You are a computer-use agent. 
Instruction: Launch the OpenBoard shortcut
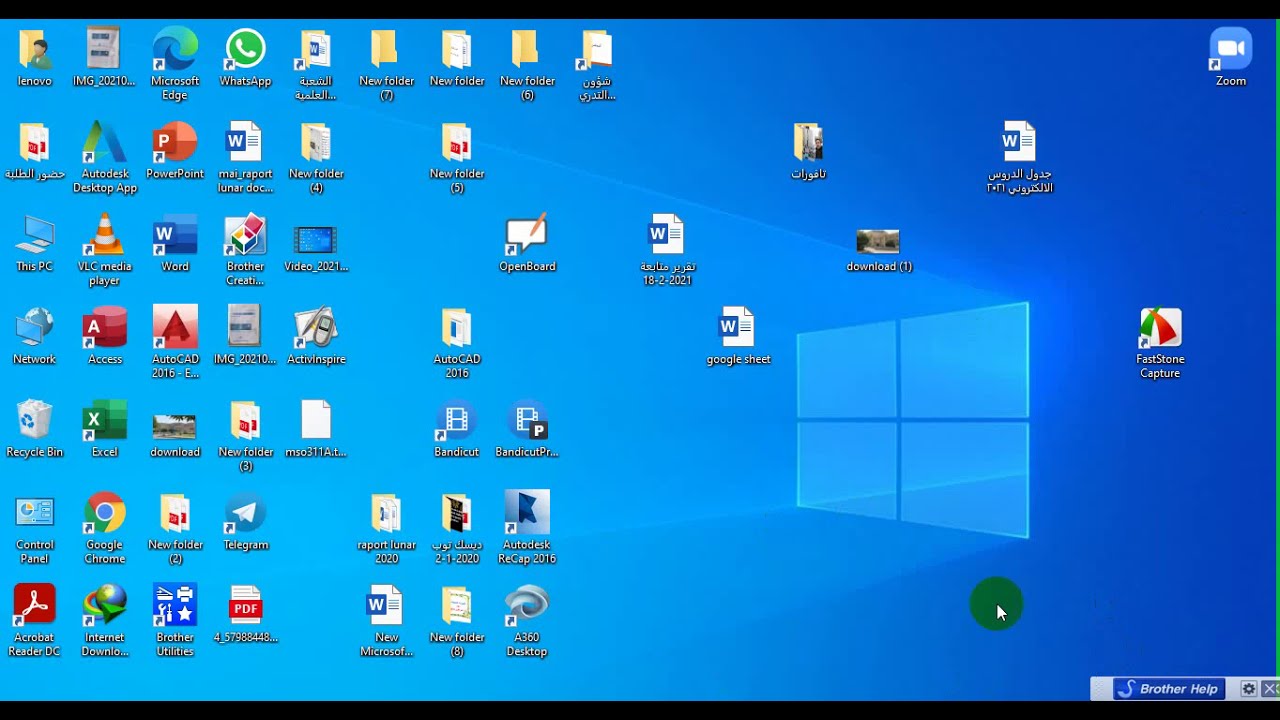[x=527, y=243]
